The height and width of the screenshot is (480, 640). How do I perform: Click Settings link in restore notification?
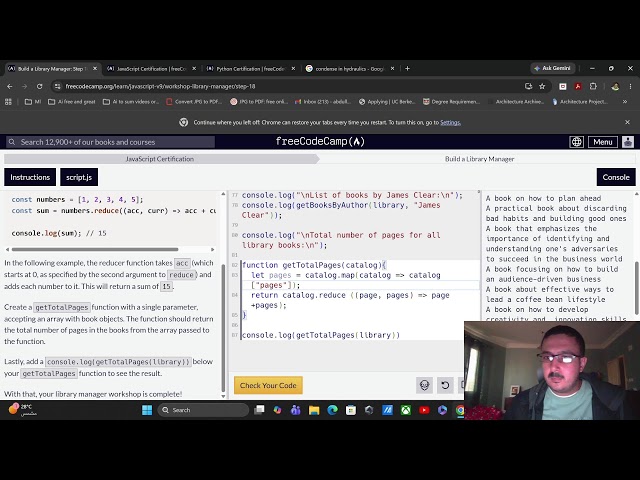pyautogui.click(x=450, y=122)
